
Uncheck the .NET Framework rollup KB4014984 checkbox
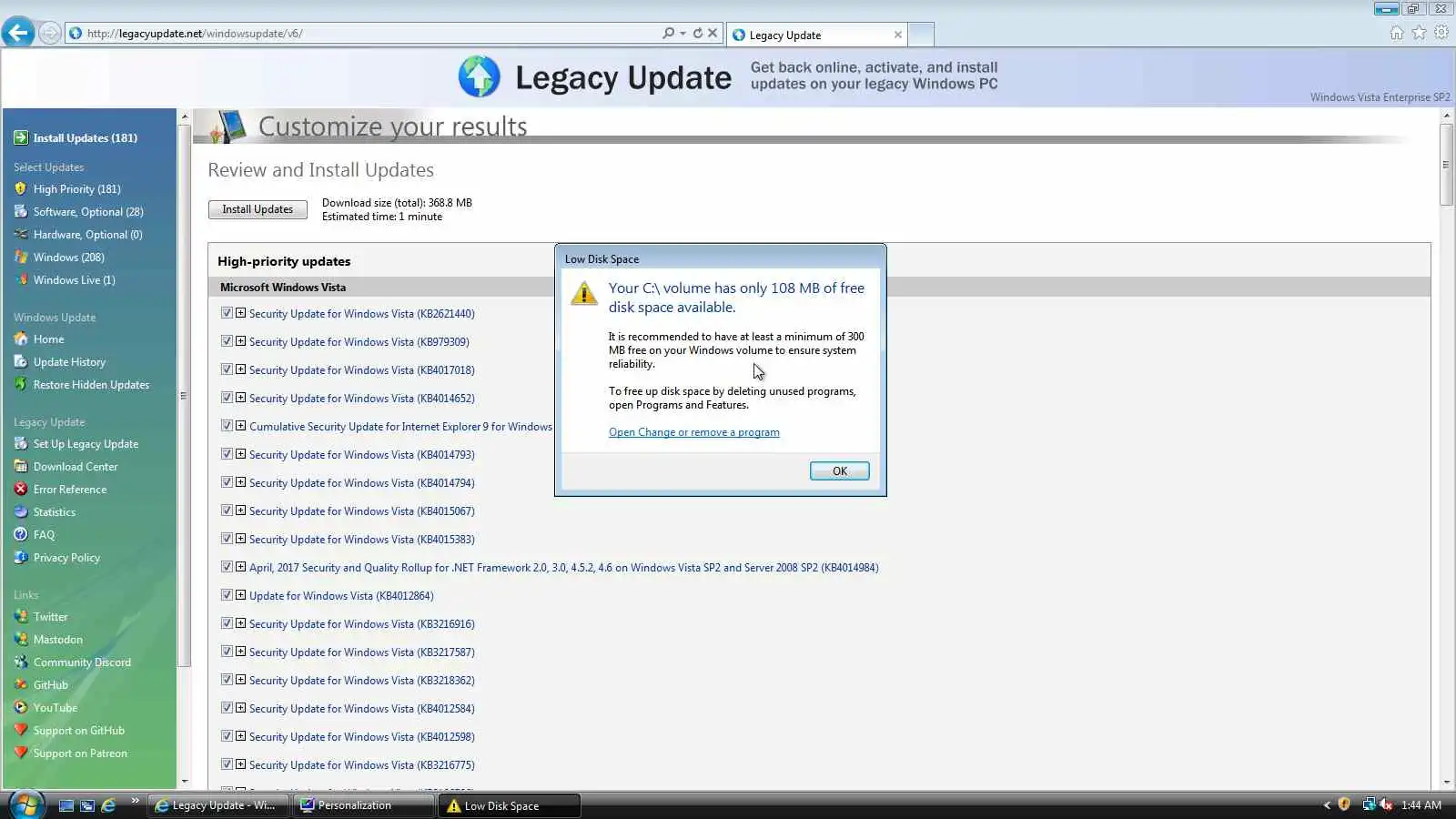227,567
